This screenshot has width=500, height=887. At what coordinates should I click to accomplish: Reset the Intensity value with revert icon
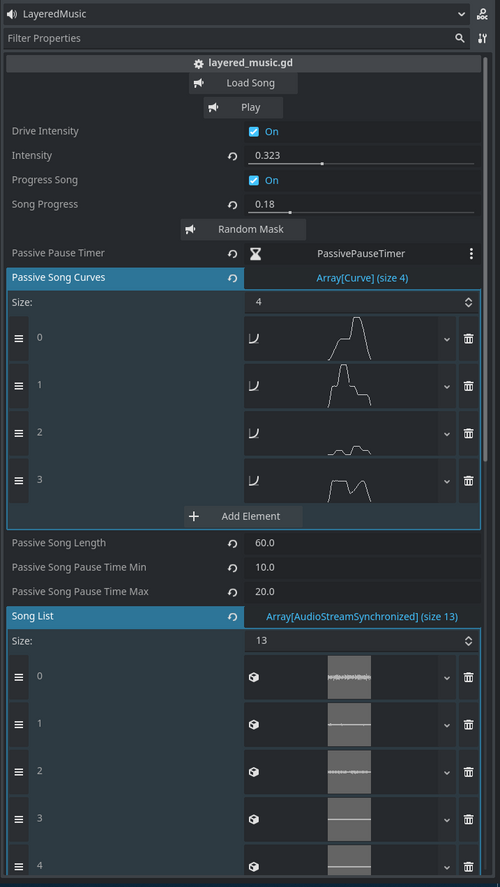[232, 156]
